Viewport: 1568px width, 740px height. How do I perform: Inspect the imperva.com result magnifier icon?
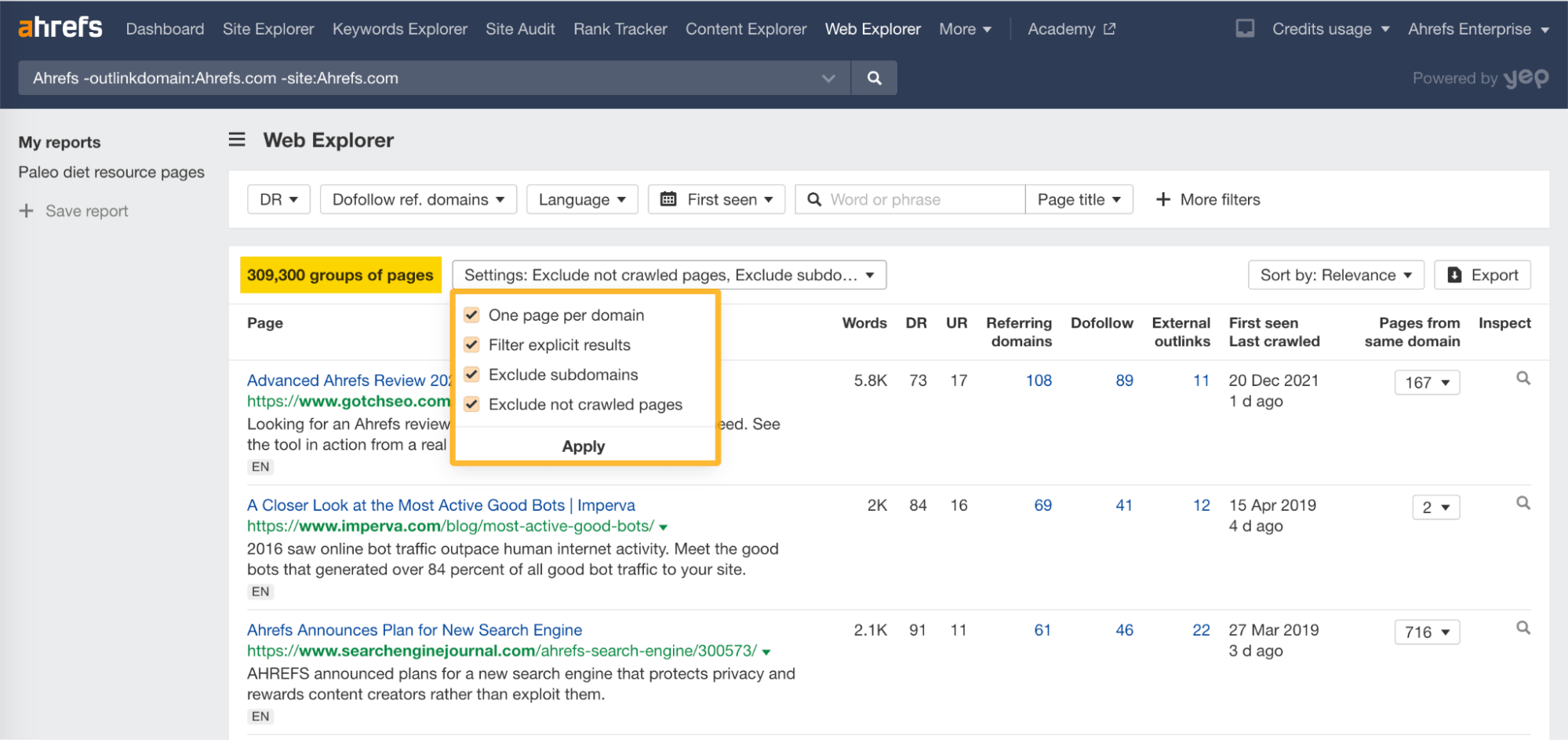pos(1523,503)
